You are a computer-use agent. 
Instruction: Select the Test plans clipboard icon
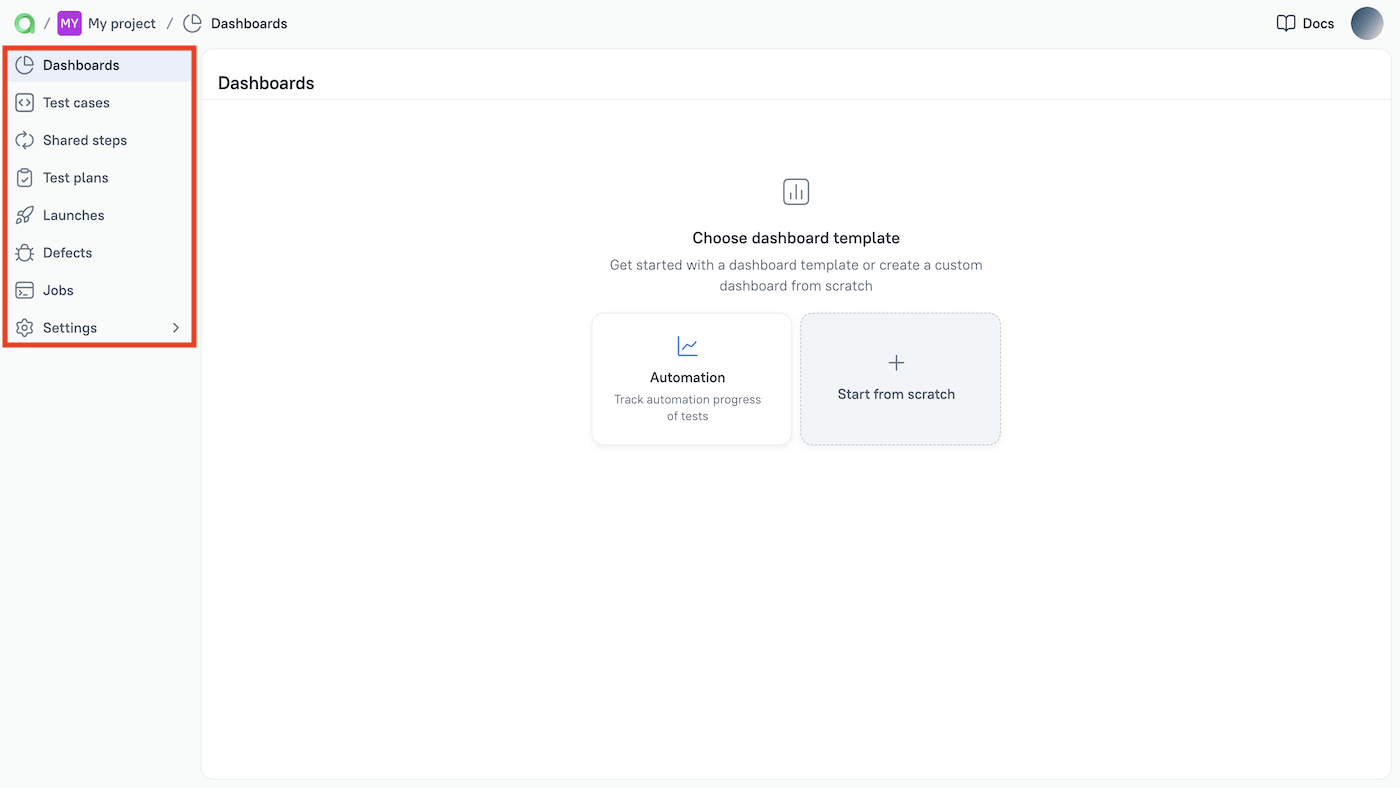[23, 177]
